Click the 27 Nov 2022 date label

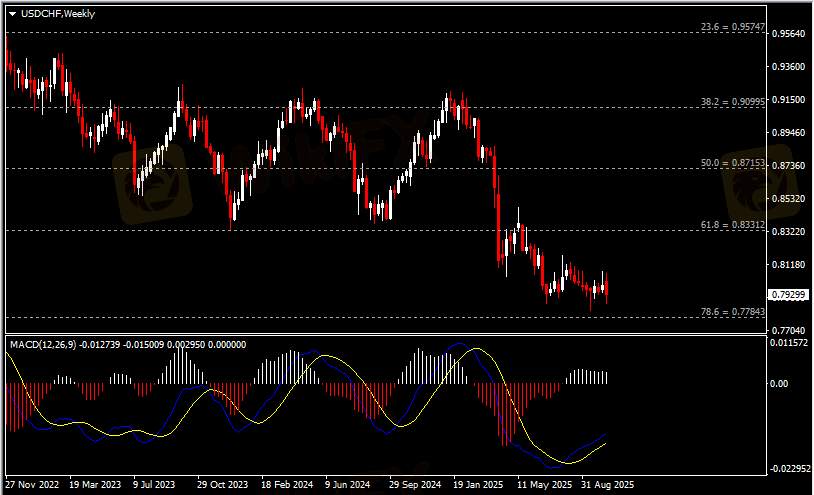[32, 485]
